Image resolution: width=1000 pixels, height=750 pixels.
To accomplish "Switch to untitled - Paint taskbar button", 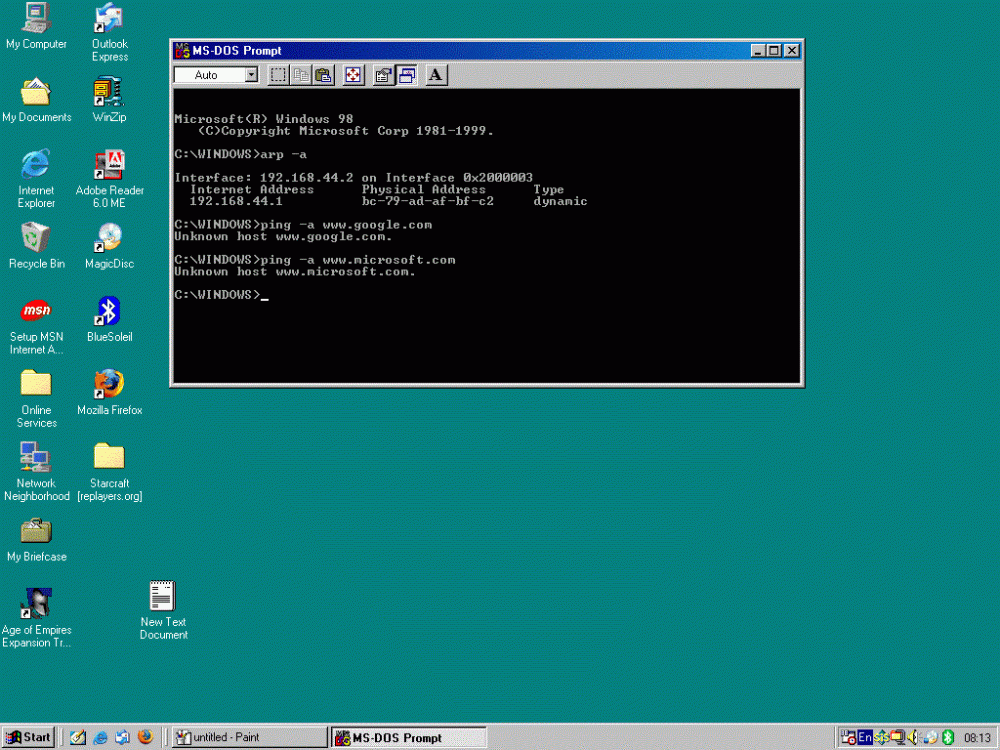I will 249,737.
